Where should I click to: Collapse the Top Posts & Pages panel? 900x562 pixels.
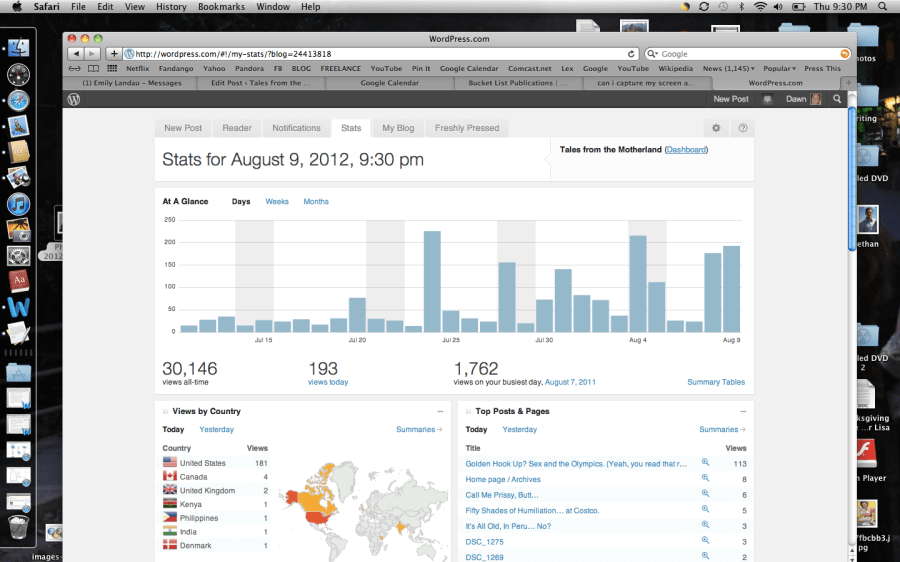point(743,411)
